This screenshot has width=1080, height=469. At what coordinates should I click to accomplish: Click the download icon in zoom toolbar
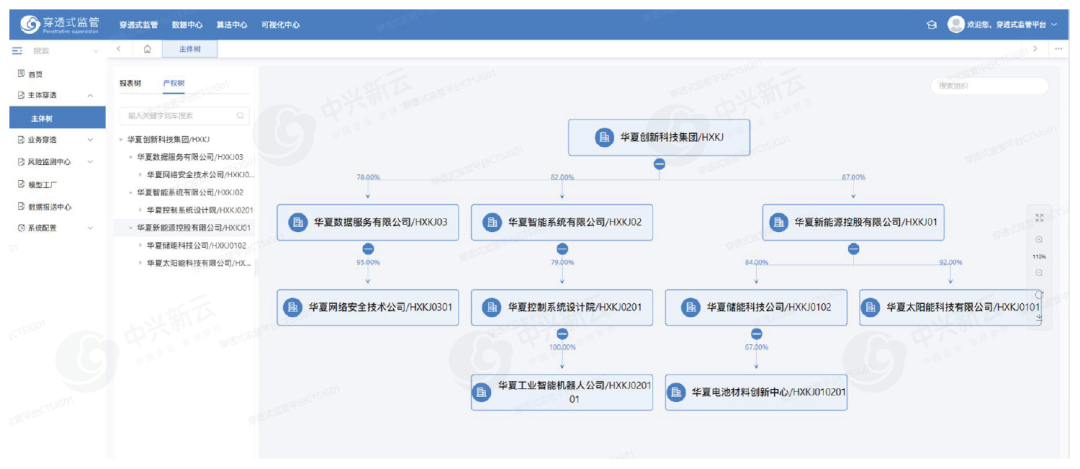[1039, 317]
